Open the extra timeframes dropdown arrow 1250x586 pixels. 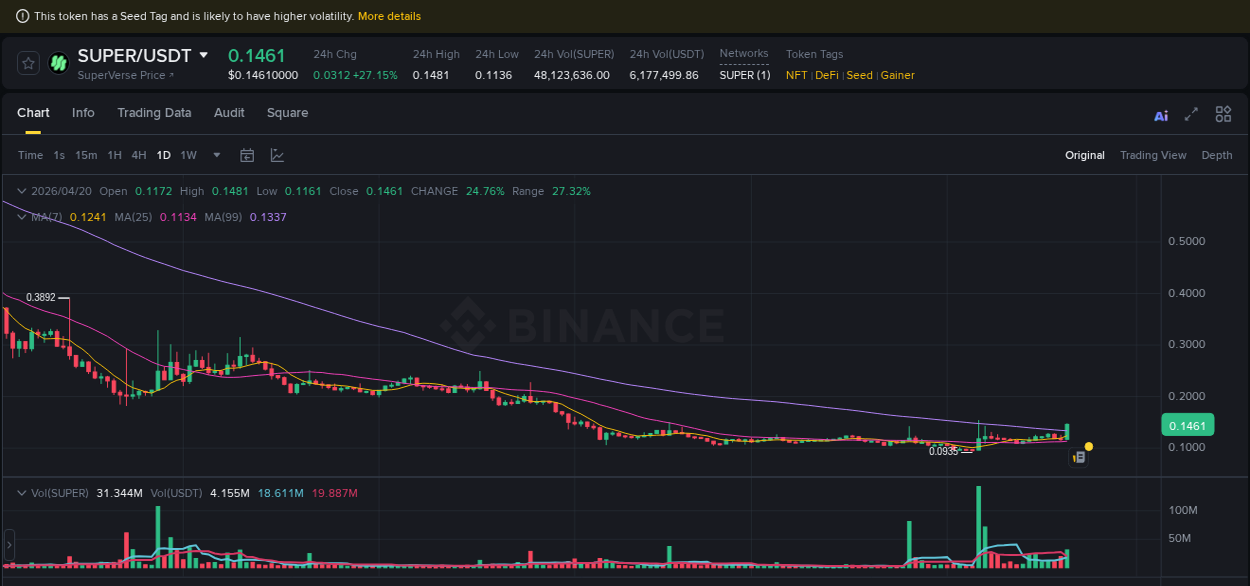(x=216, y=155)
